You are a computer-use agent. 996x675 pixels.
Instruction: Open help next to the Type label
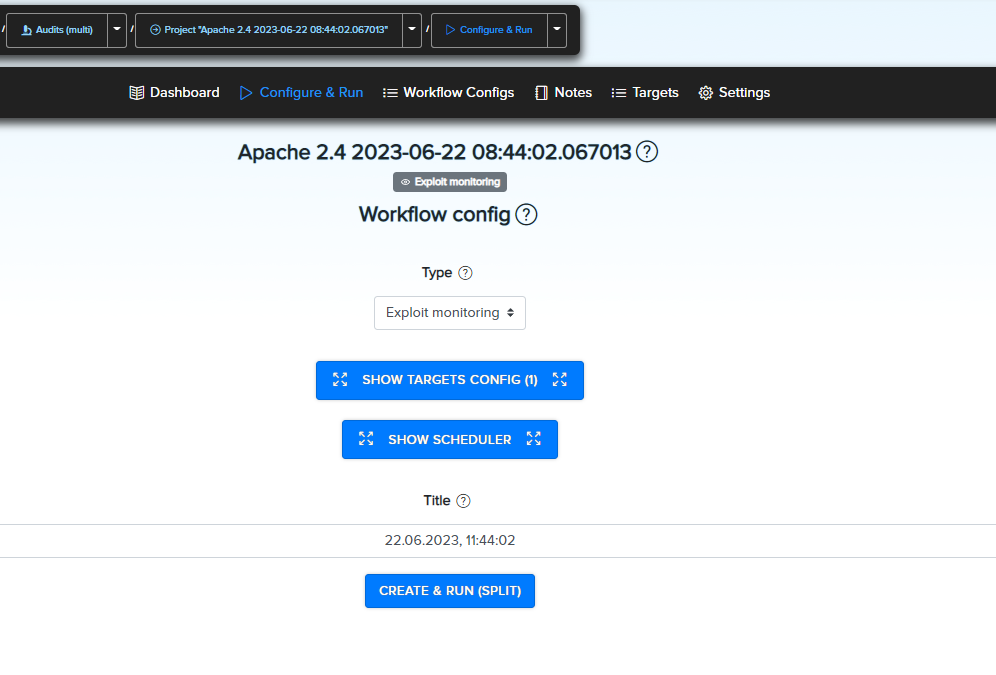(466, 272)
